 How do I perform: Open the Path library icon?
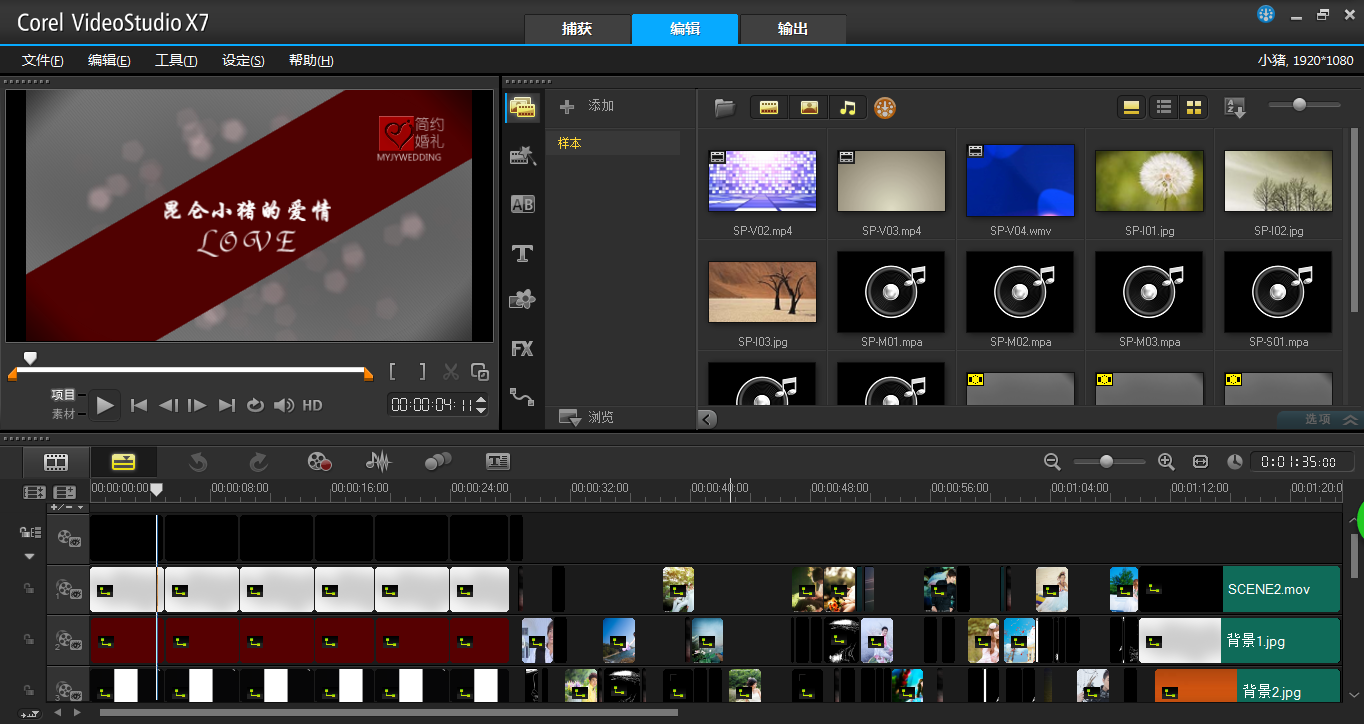tap(522, 396)
